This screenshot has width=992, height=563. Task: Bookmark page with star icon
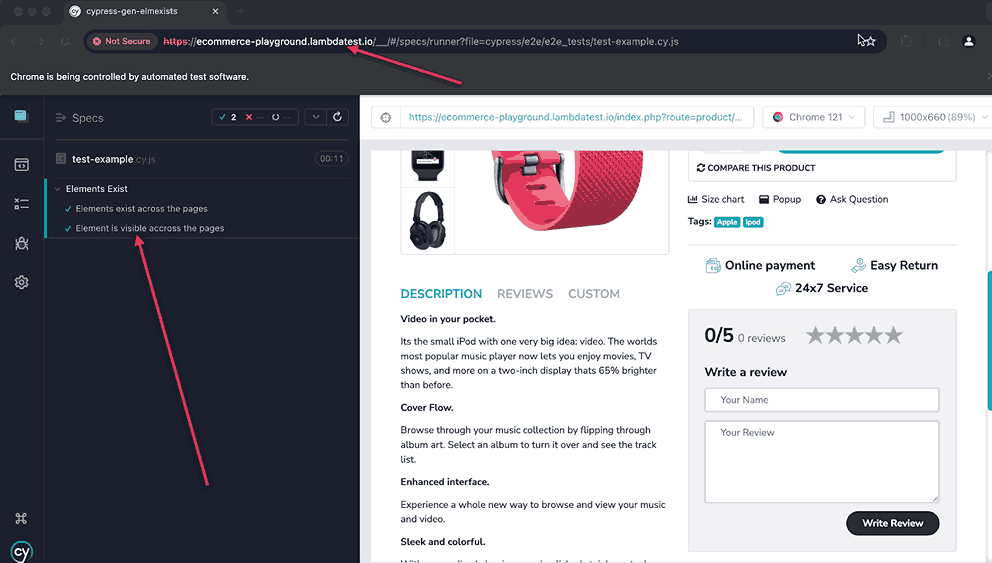(x=871, y=41)
